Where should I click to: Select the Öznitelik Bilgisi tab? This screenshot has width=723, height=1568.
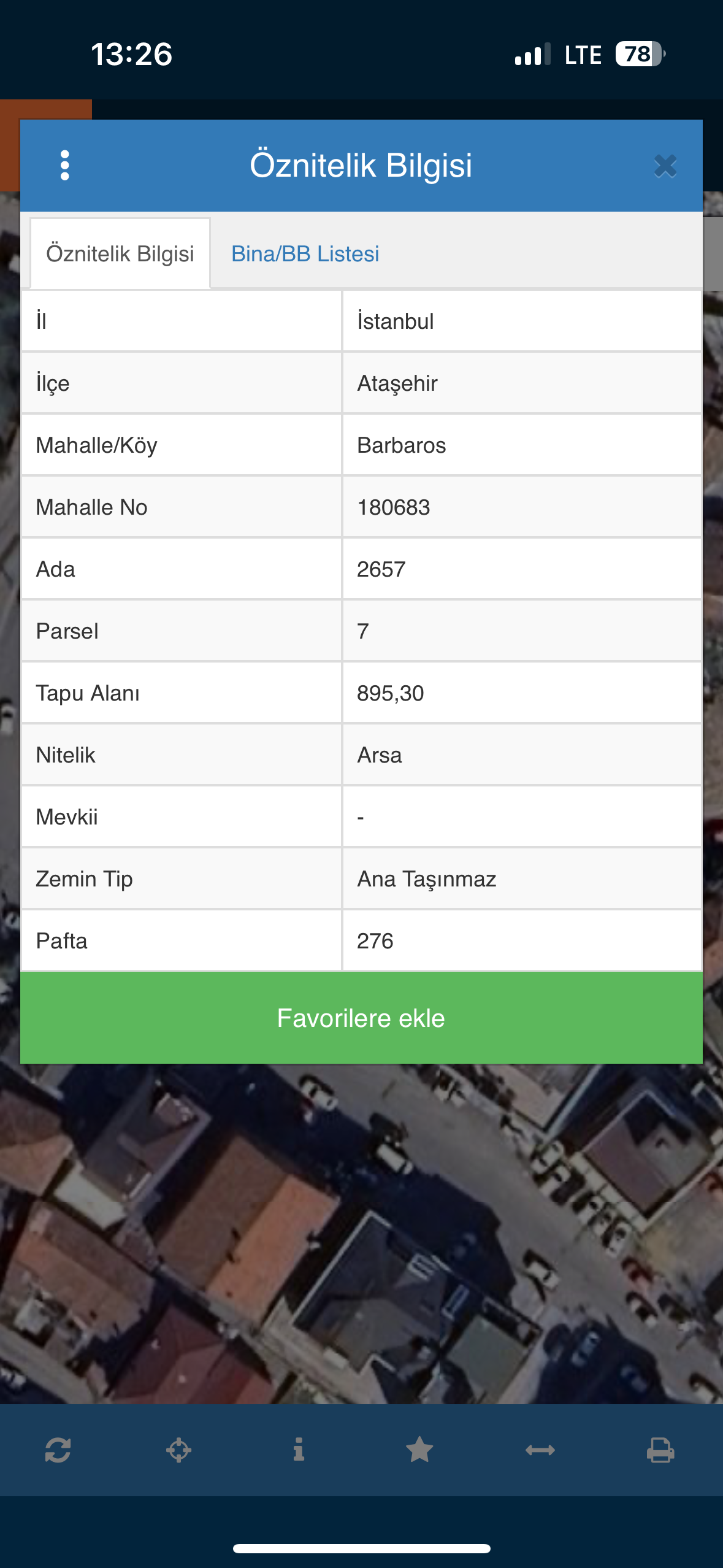[x=120, y=254]
